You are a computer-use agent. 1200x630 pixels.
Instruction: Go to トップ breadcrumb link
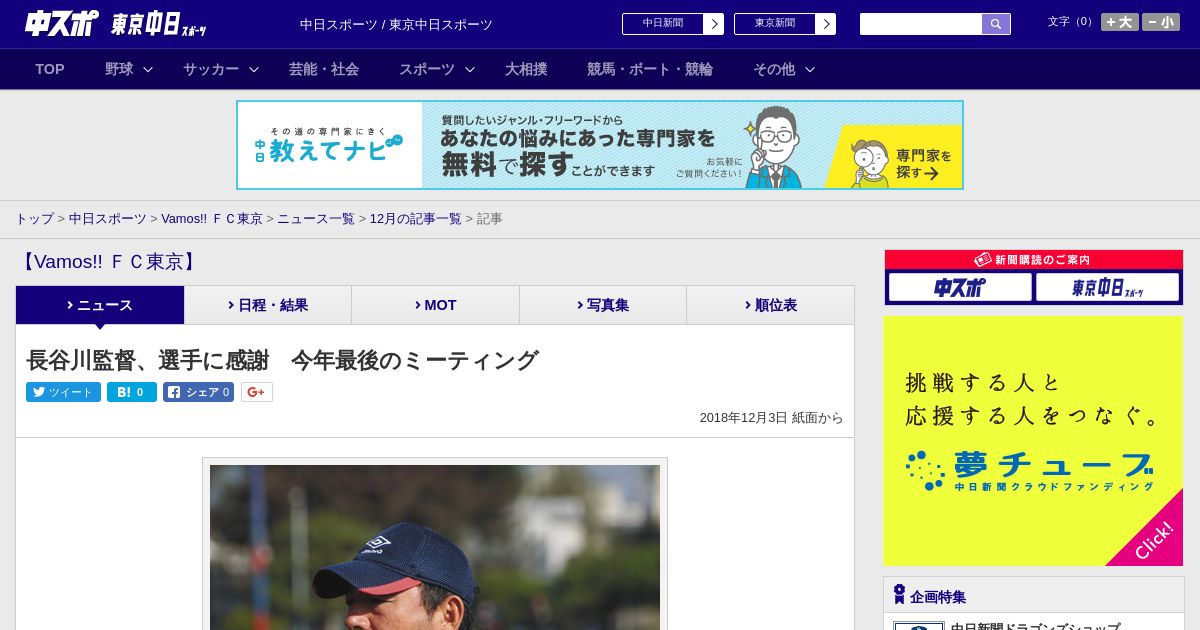tap(34, 218)
